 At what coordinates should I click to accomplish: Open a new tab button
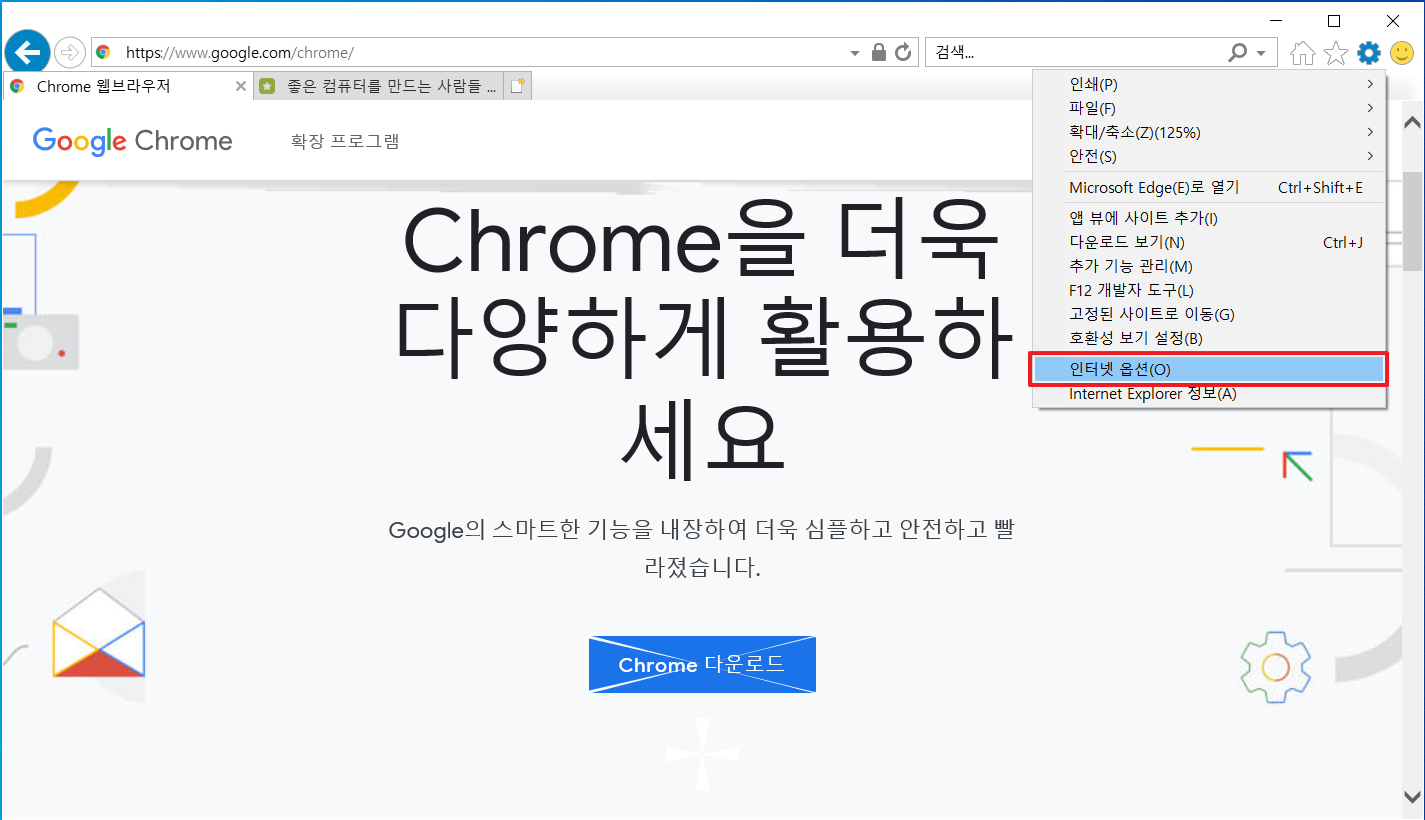[x=517, y=87]
